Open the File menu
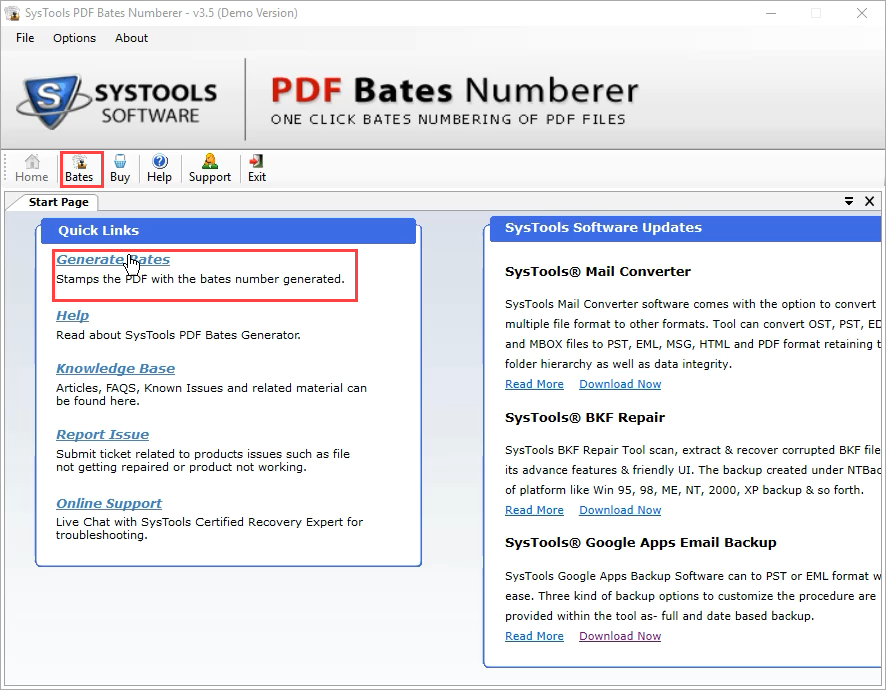Image resolution: width=886 pixels, height=690 pixels. pos(25,38)
